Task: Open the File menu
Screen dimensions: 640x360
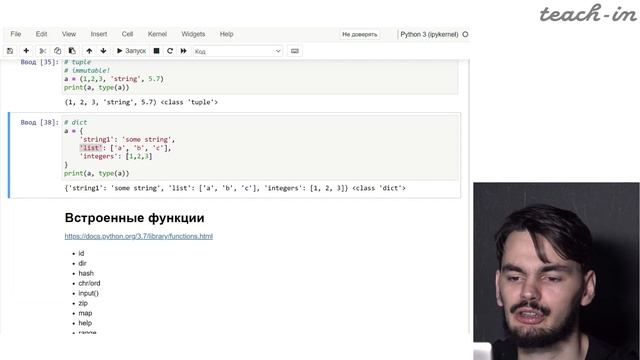Action: (16, 34)
